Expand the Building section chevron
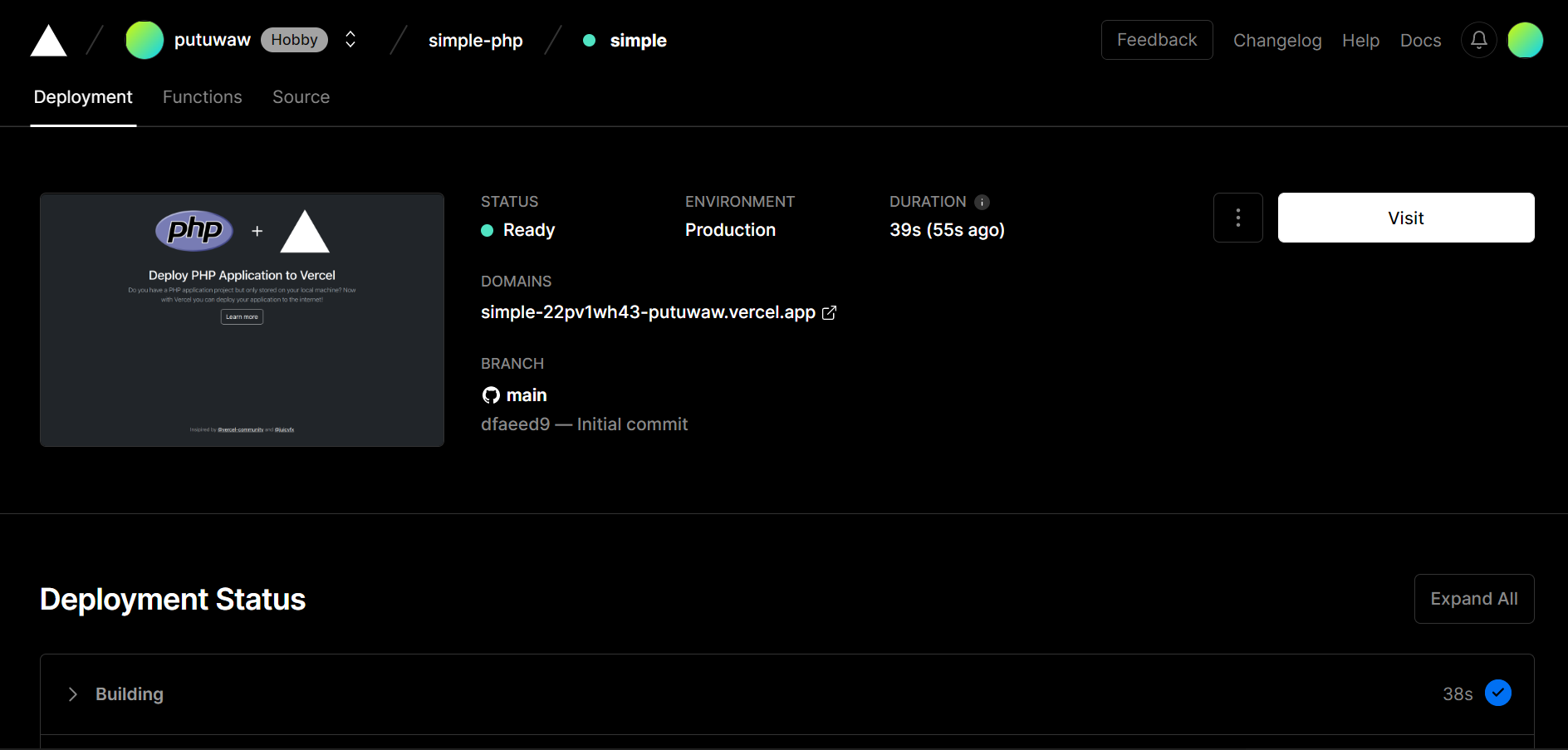 point(73,694)
